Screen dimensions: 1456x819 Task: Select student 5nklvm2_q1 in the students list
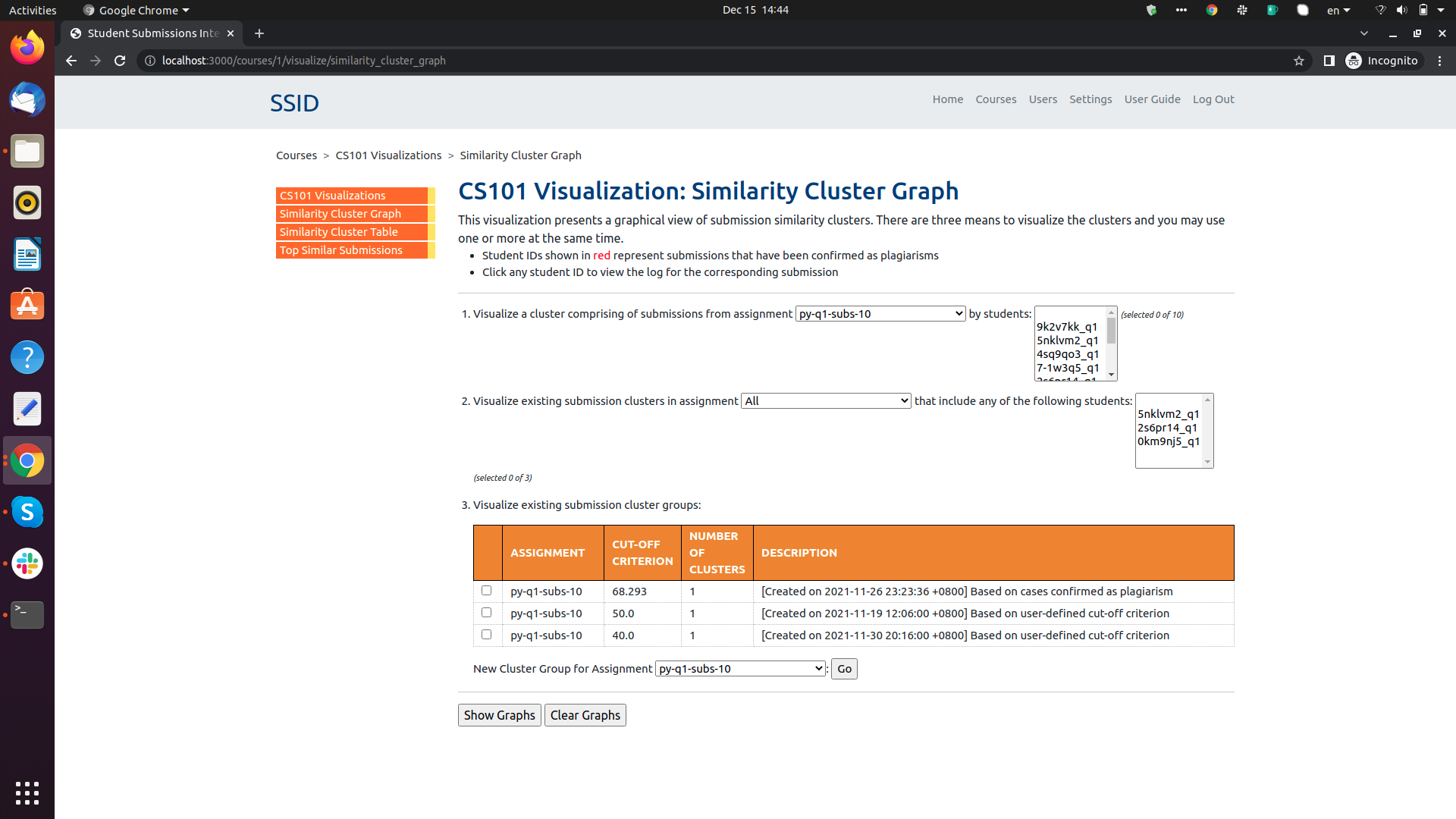[x=1067, y=340]
